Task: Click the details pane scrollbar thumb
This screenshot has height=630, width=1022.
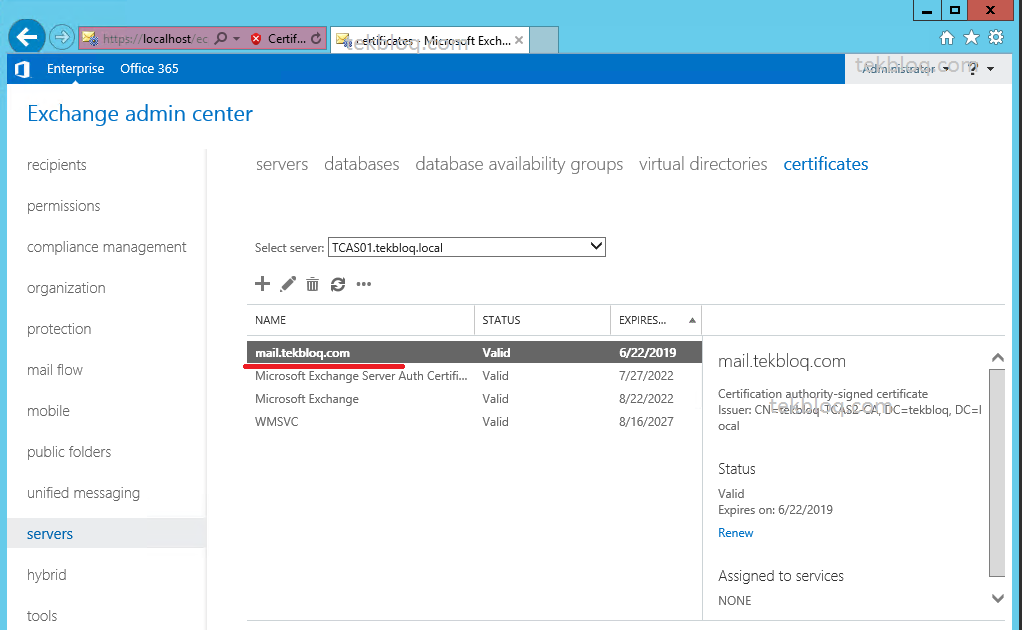Action: (x=997, y=472)
